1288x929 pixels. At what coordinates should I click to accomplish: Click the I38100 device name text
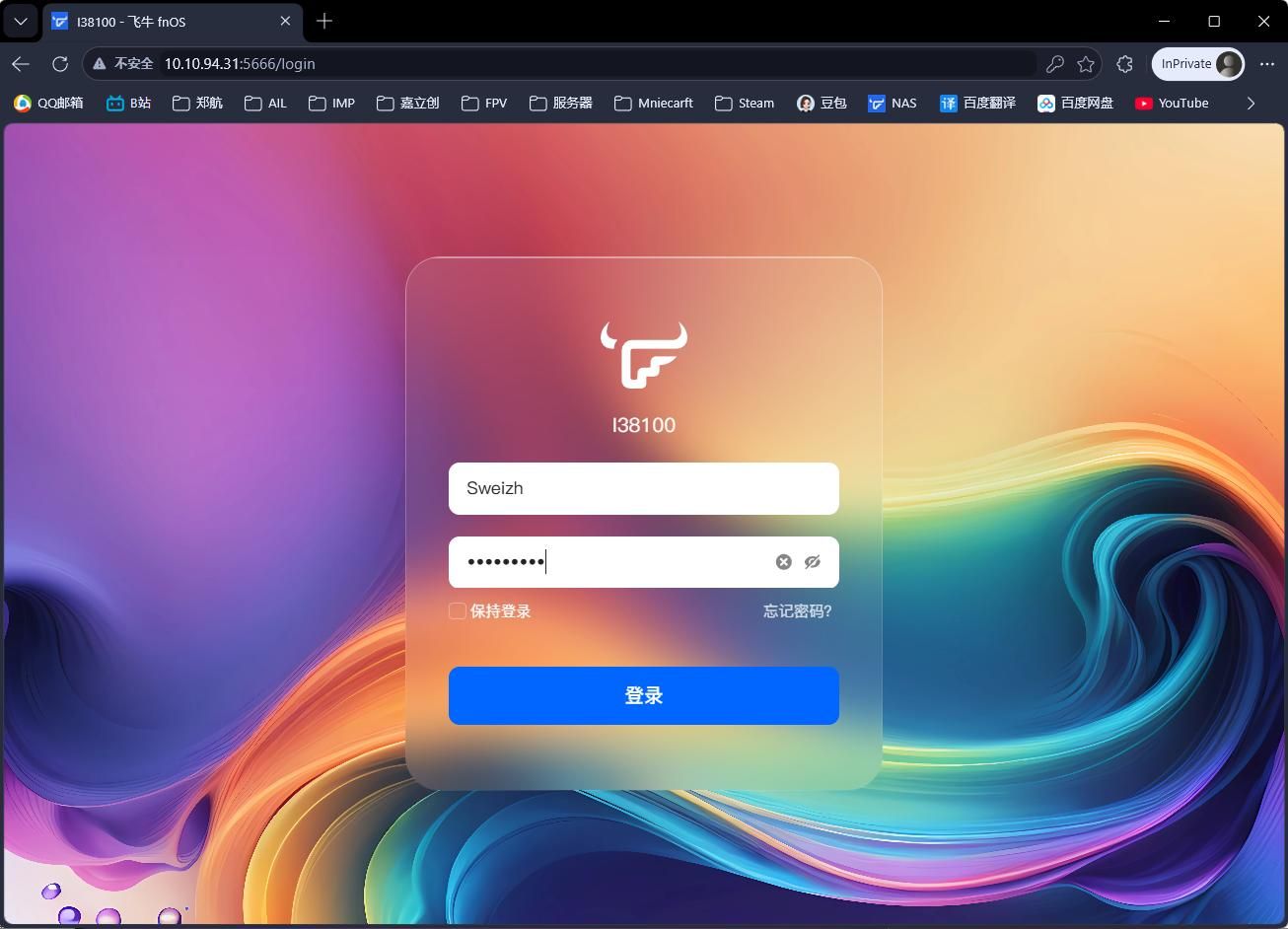click(644, 425)
